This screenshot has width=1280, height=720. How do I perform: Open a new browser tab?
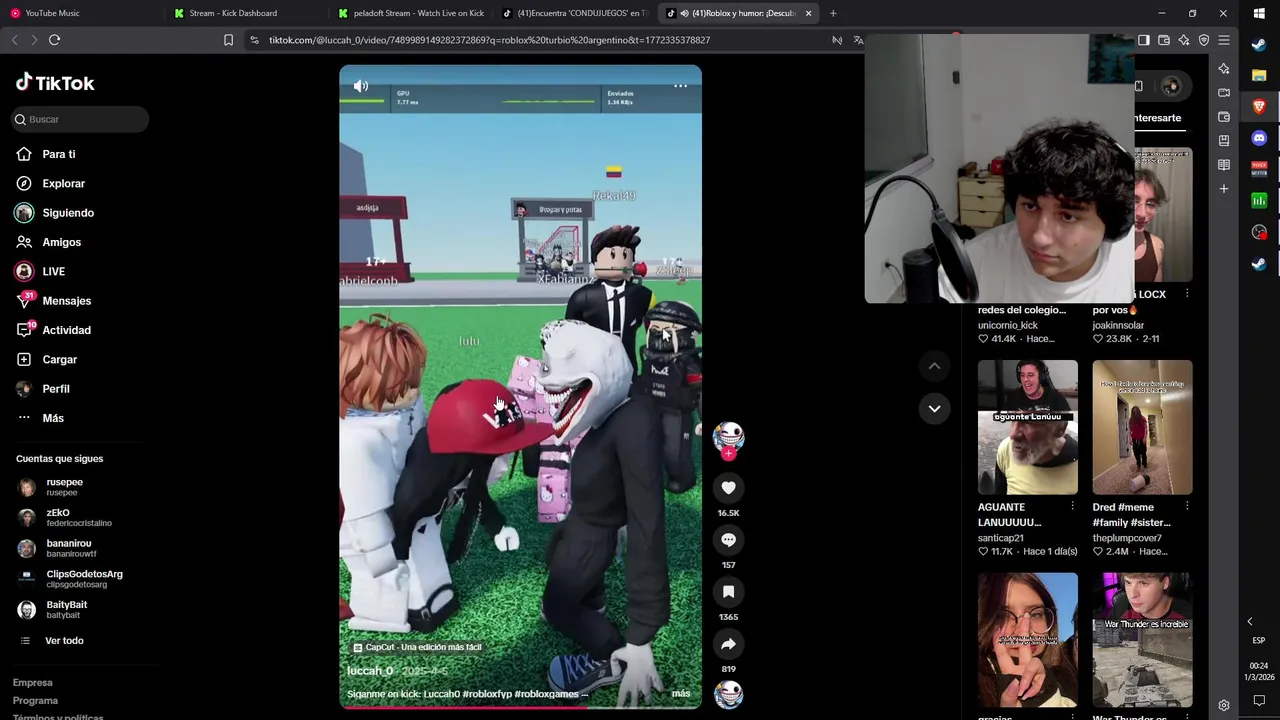coord(833,13)
